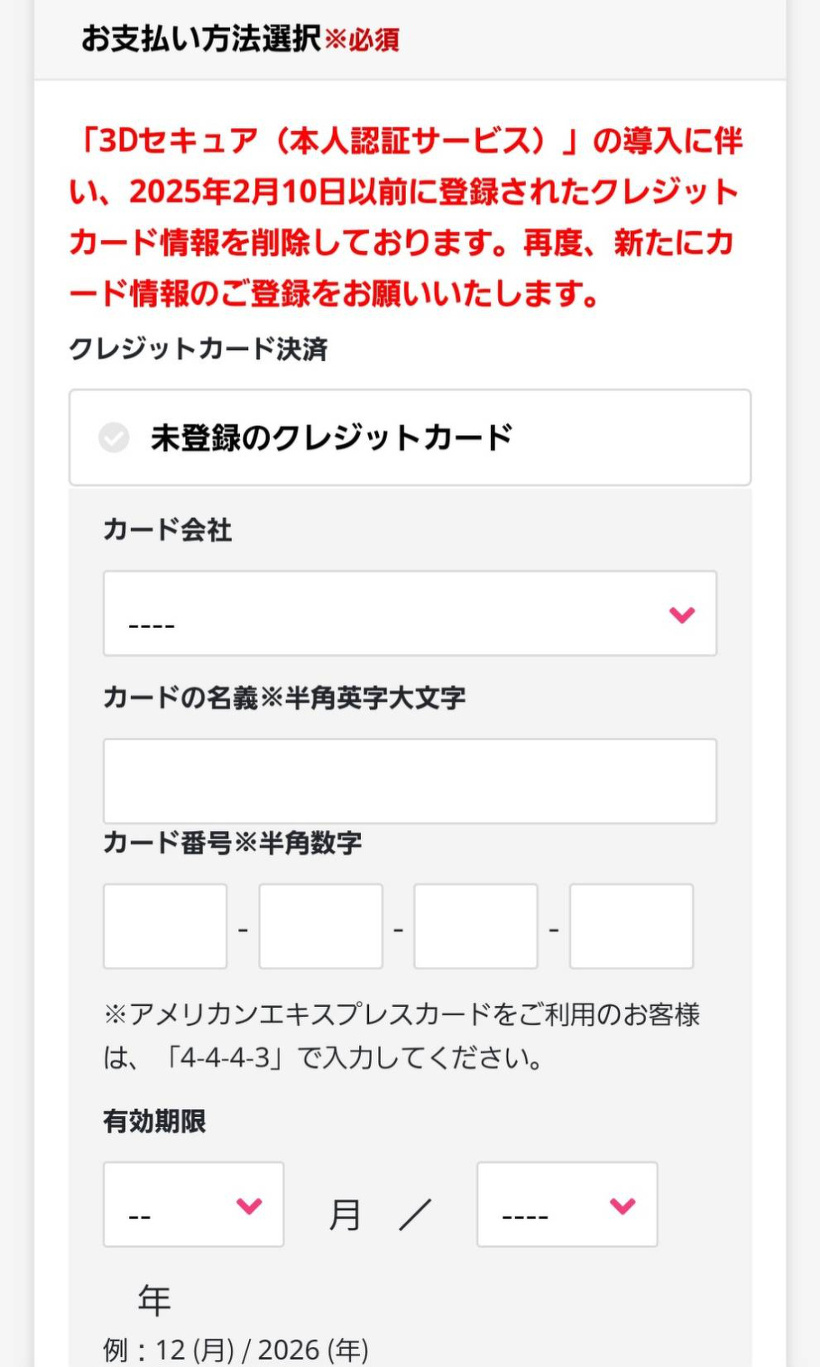Click the American Express 4-4-4-3 input note

[401, 1036]
